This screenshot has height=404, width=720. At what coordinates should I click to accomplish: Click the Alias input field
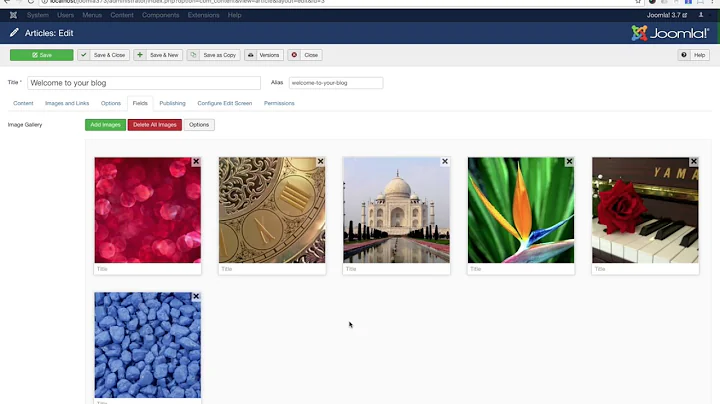click(x=336, y=83)
